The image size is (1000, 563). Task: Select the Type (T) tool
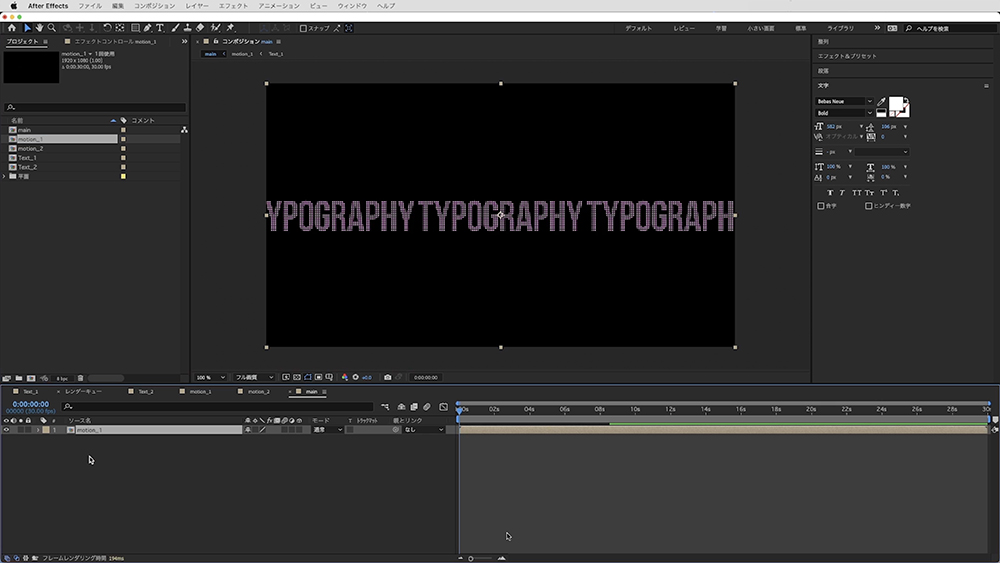[x=160, y=28]
